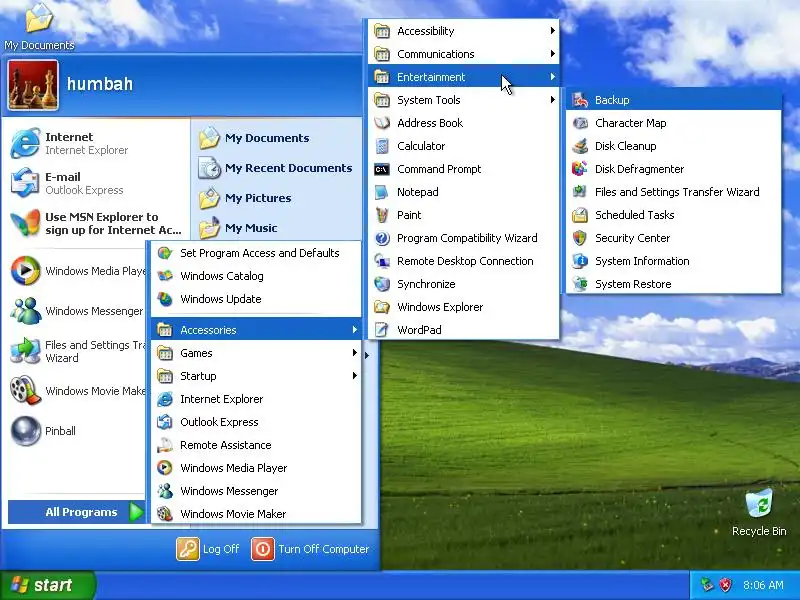Open Scheduled Tasks icon
Image resolution: width=800 pixels, height=600 pixels.
pos(580,215)
